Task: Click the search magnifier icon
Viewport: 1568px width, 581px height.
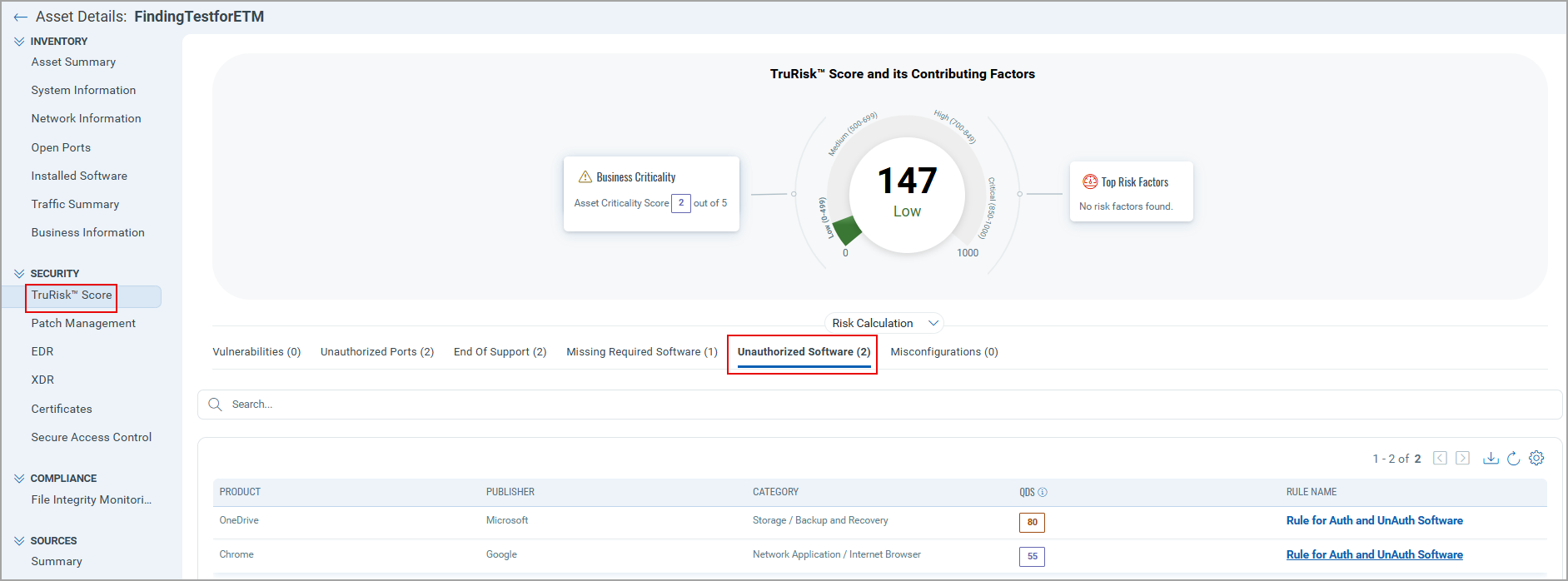Action: 215,404
